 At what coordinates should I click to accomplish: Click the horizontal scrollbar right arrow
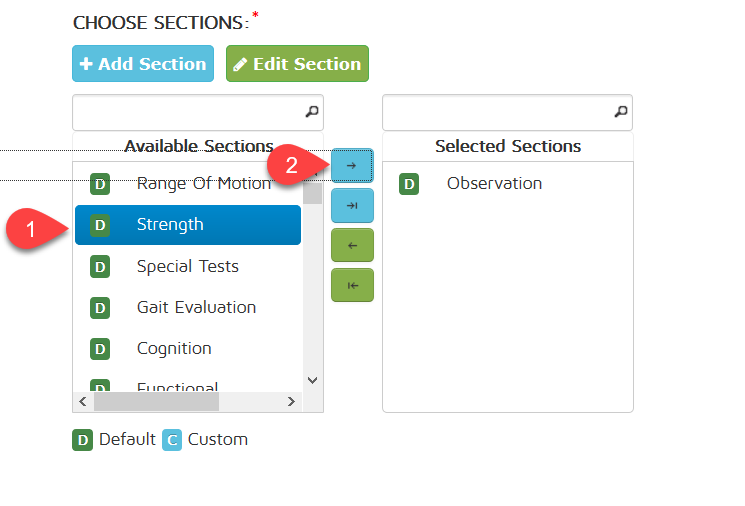pos(291,401)
